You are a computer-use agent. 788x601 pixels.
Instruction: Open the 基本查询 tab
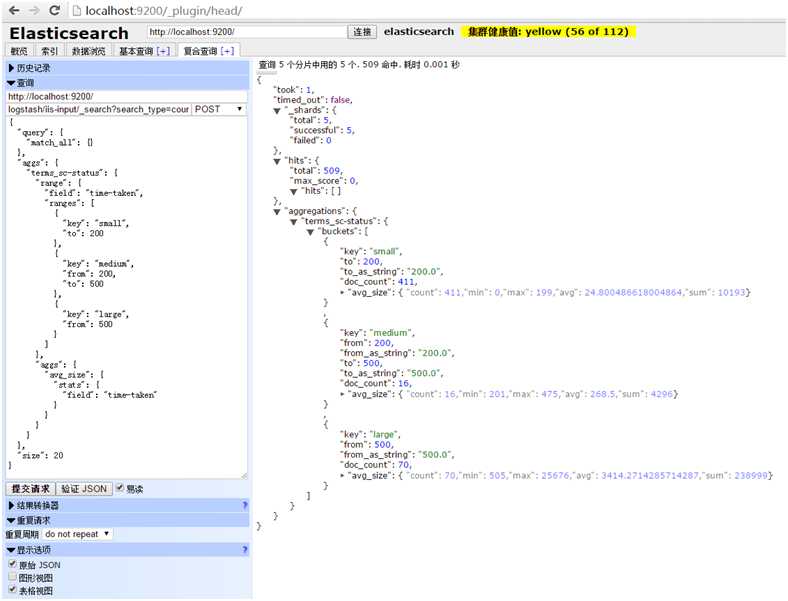(x=136, y=51)
